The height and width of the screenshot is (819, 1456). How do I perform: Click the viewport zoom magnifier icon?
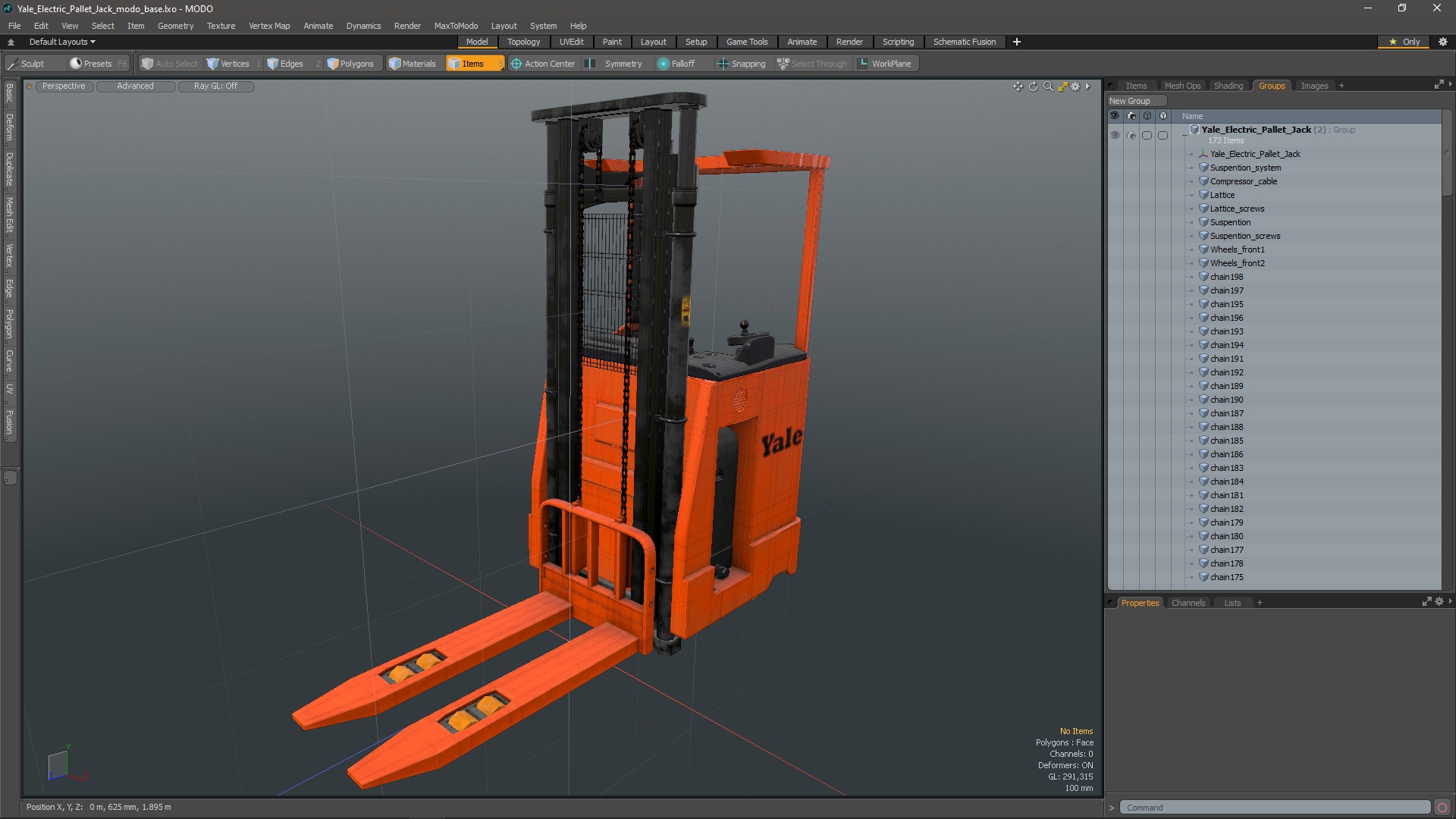(x=1048, y=86)
